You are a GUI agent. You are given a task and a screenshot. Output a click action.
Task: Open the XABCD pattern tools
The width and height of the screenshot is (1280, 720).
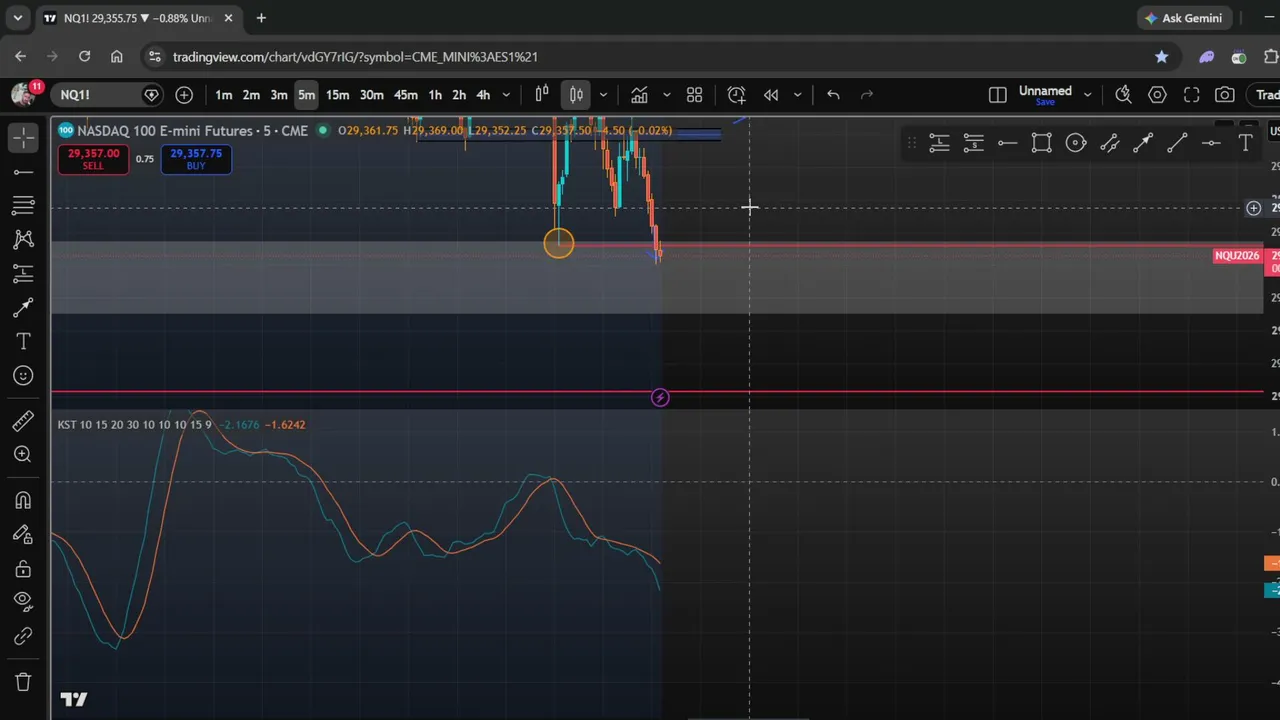pyautogui.click(x=23, y=240)
